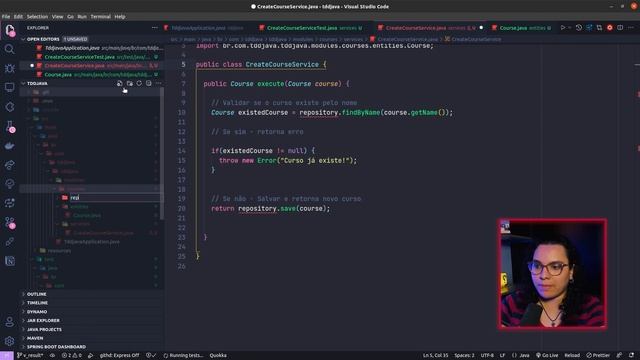Screen dimensions: 640x360
Task: Open the Remote Explorer monitor icon
Action: pyautogui.click(x=9, y=87)
